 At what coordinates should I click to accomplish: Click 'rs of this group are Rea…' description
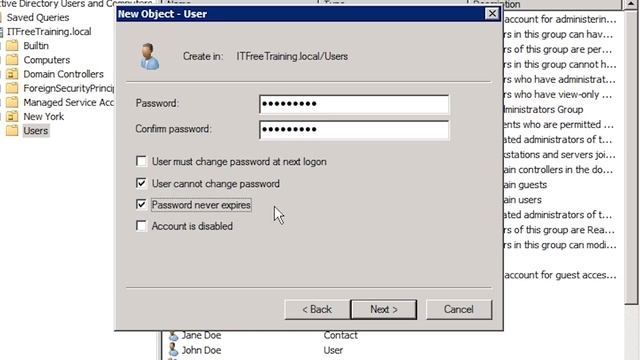559,230
